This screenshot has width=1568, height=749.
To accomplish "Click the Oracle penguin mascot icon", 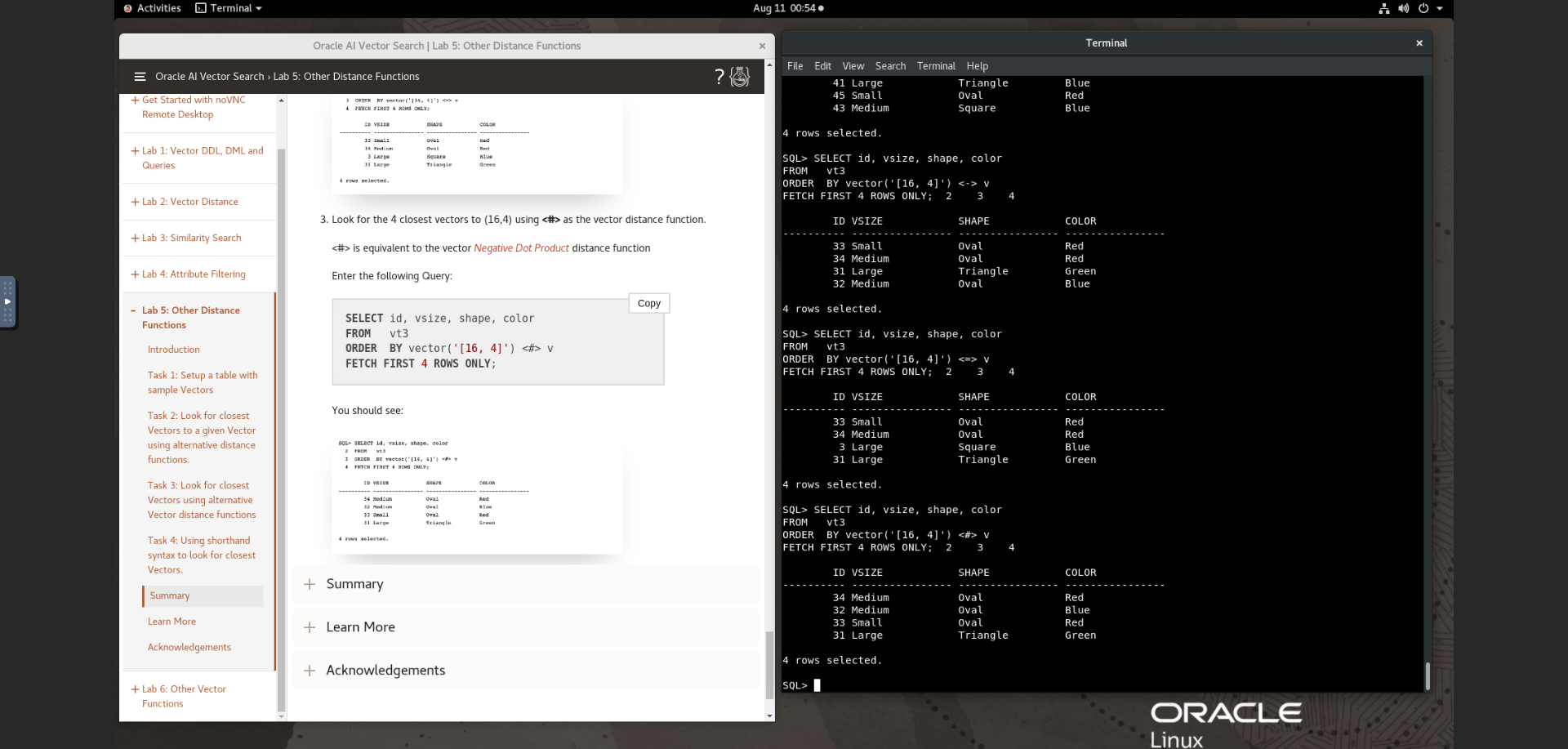I will [740, 77].
